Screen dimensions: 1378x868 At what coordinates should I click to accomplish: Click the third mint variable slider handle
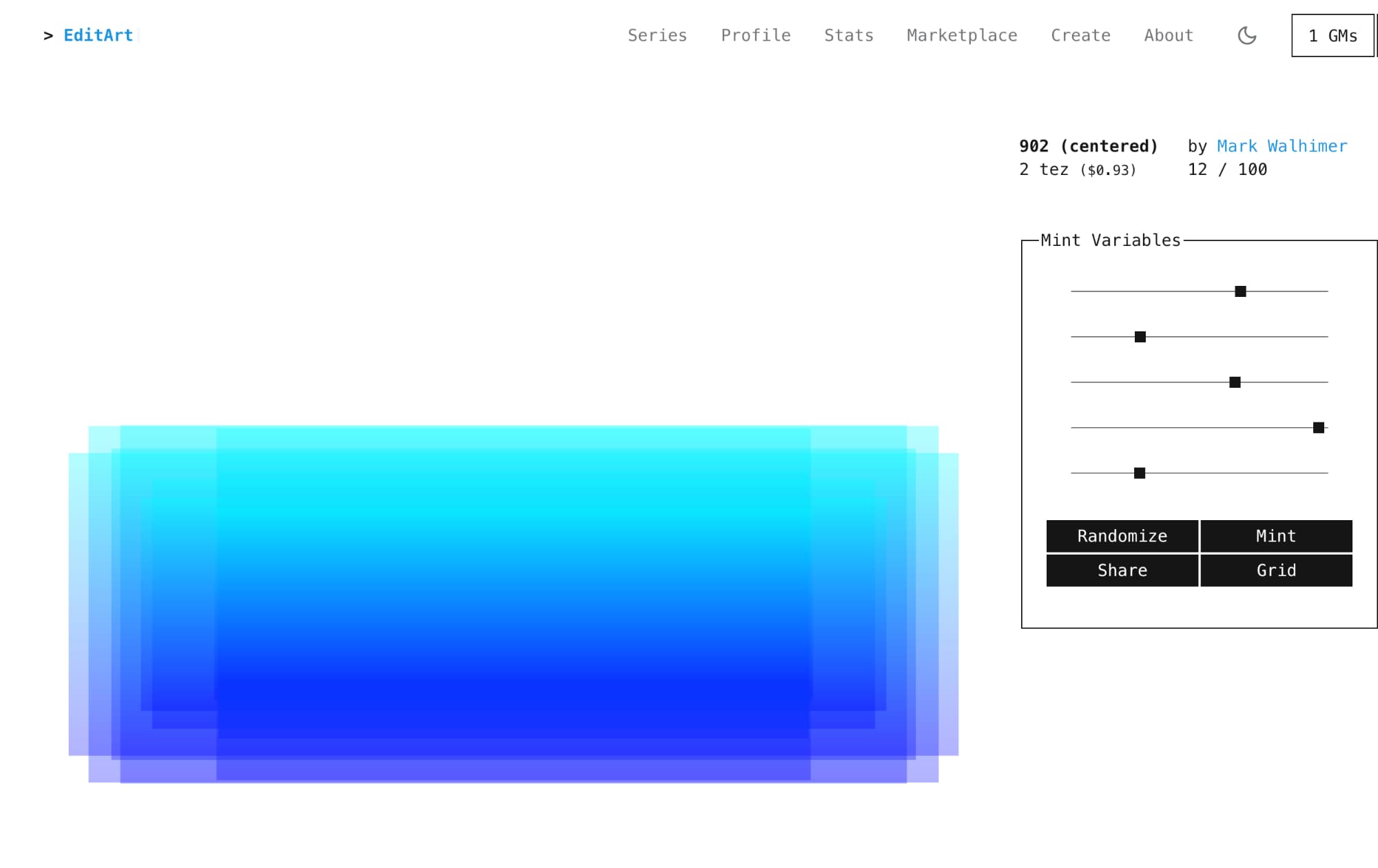(1235, 382)
